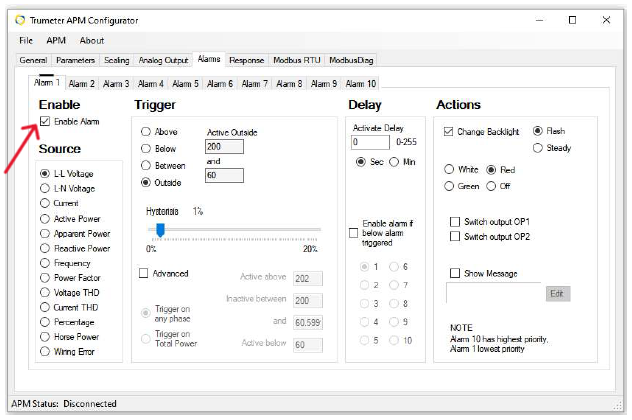Open the About menu

point(92,40)
